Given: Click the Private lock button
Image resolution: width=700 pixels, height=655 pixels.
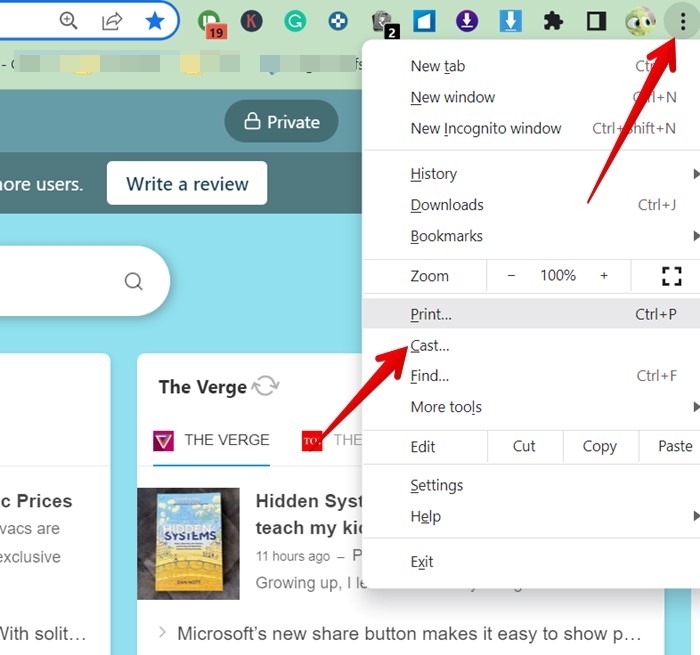Looking at the screenshot, I should tap(281, 121).
